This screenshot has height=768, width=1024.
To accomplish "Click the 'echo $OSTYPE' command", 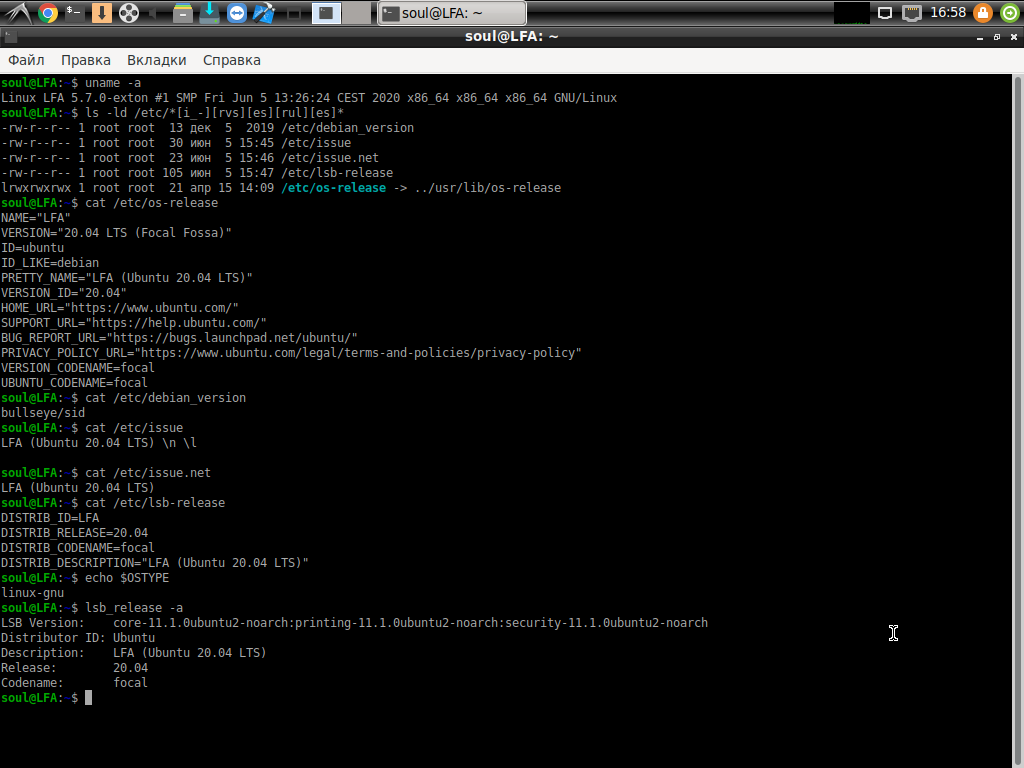I will [x=127, y=578].
